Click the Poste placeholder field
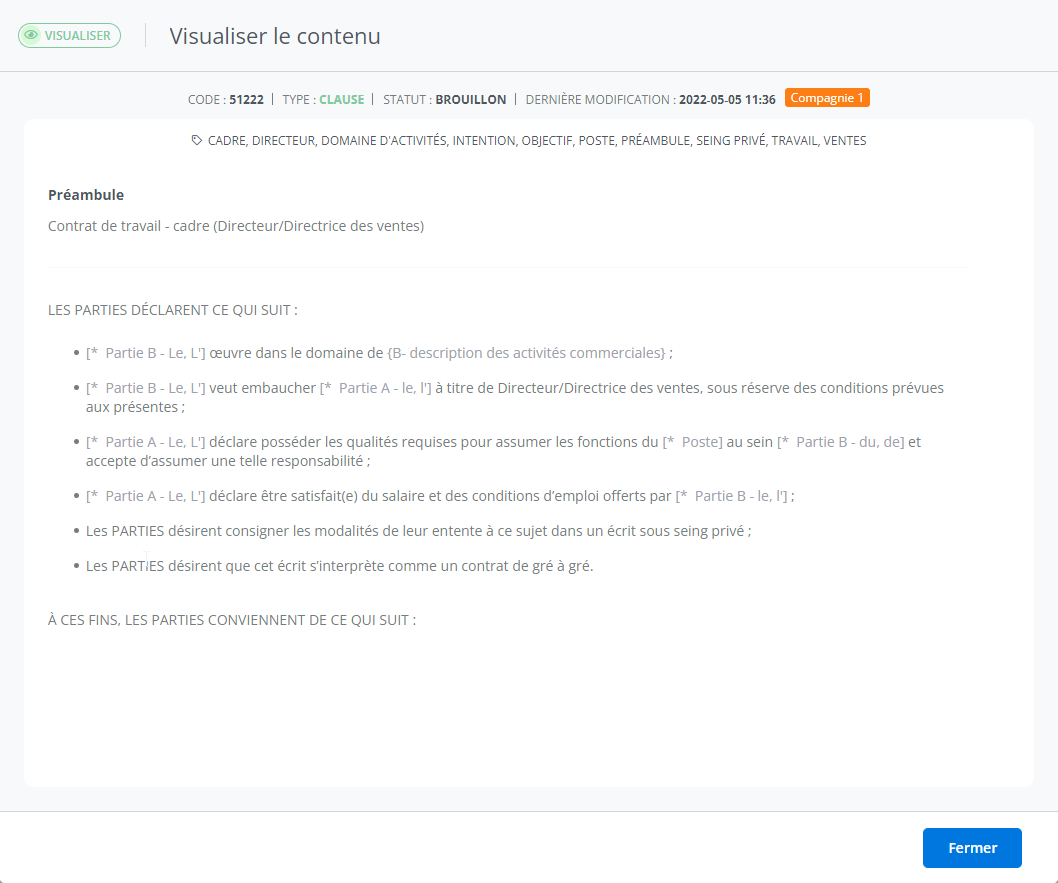 tap(692, 441)
